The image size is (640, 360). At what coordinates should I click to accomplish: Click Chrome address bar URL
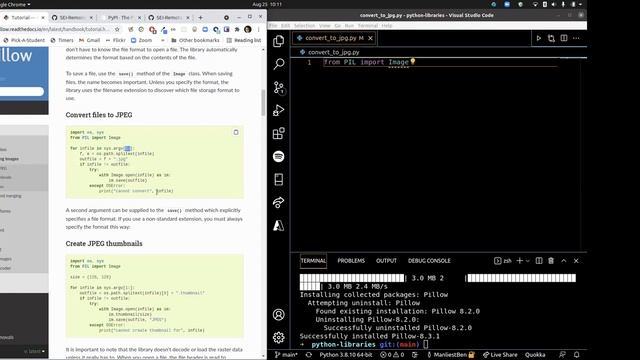(55, 29)
